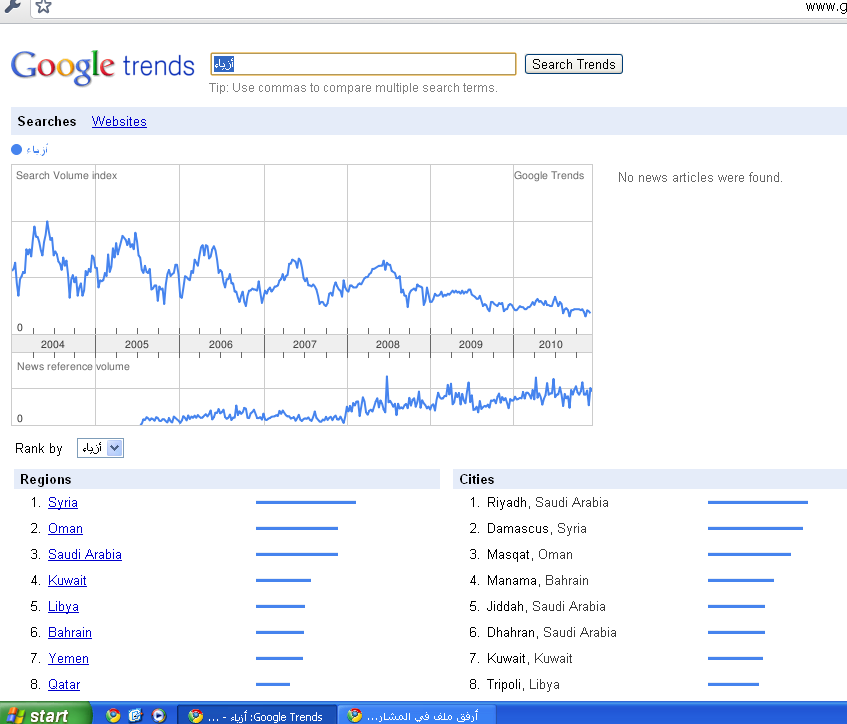
Task: Select the Searches tab
Action: [x=47, y=122]
